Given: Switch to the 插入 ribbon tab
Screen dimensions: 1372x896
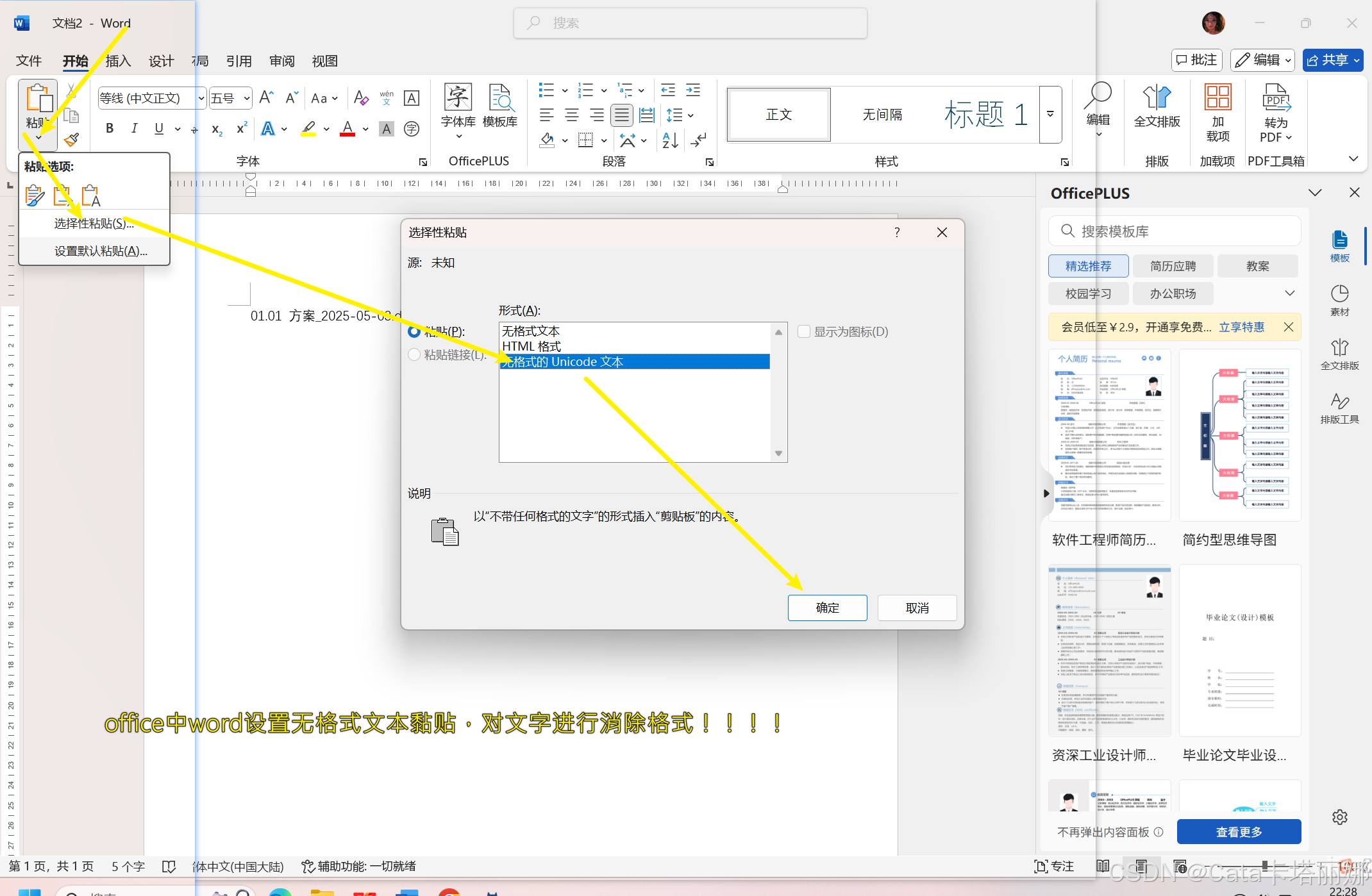Looking at the screenshot, I should point(117,61).
